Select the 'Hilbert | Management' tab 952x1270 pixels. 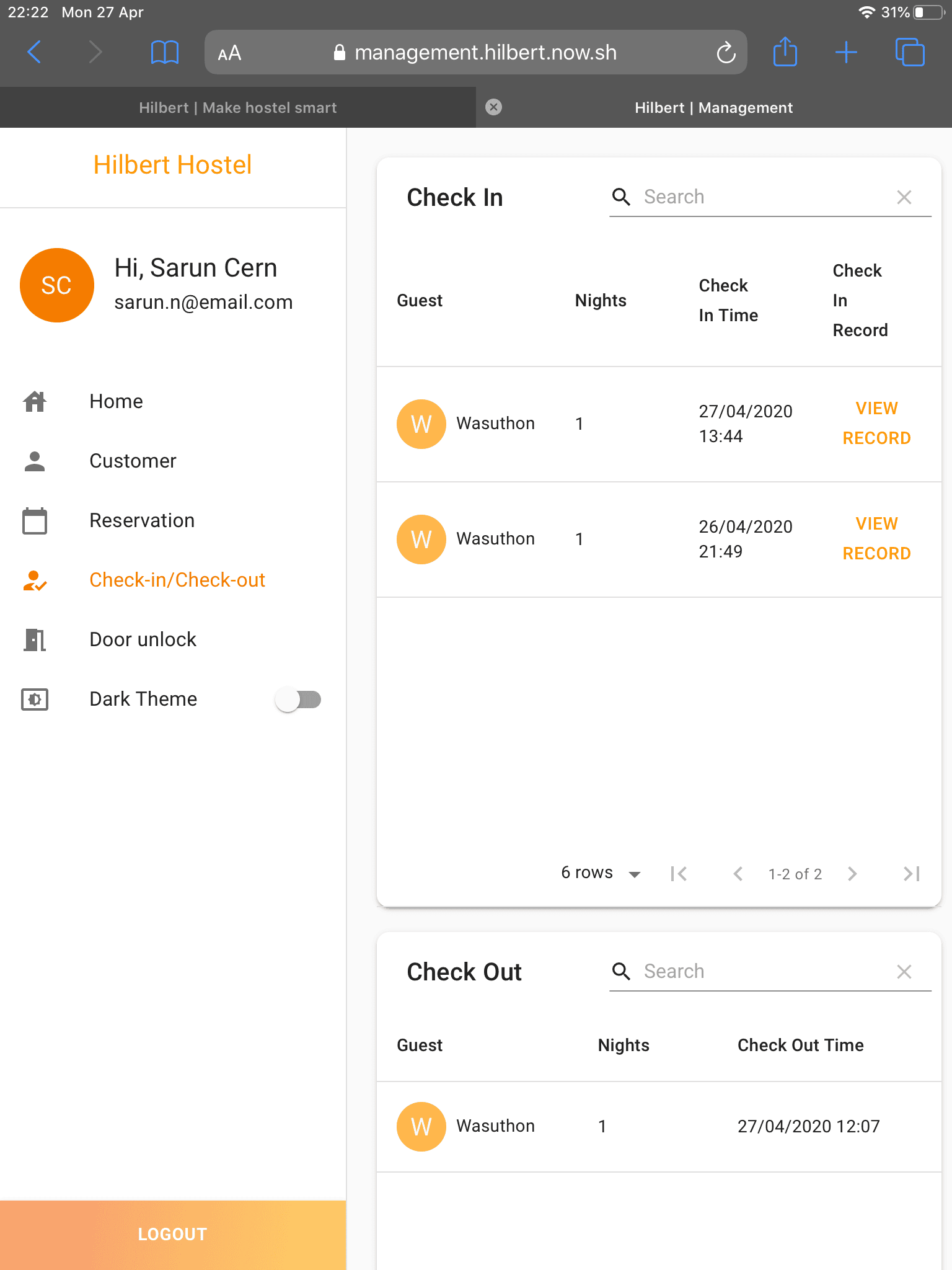[714, 107]
